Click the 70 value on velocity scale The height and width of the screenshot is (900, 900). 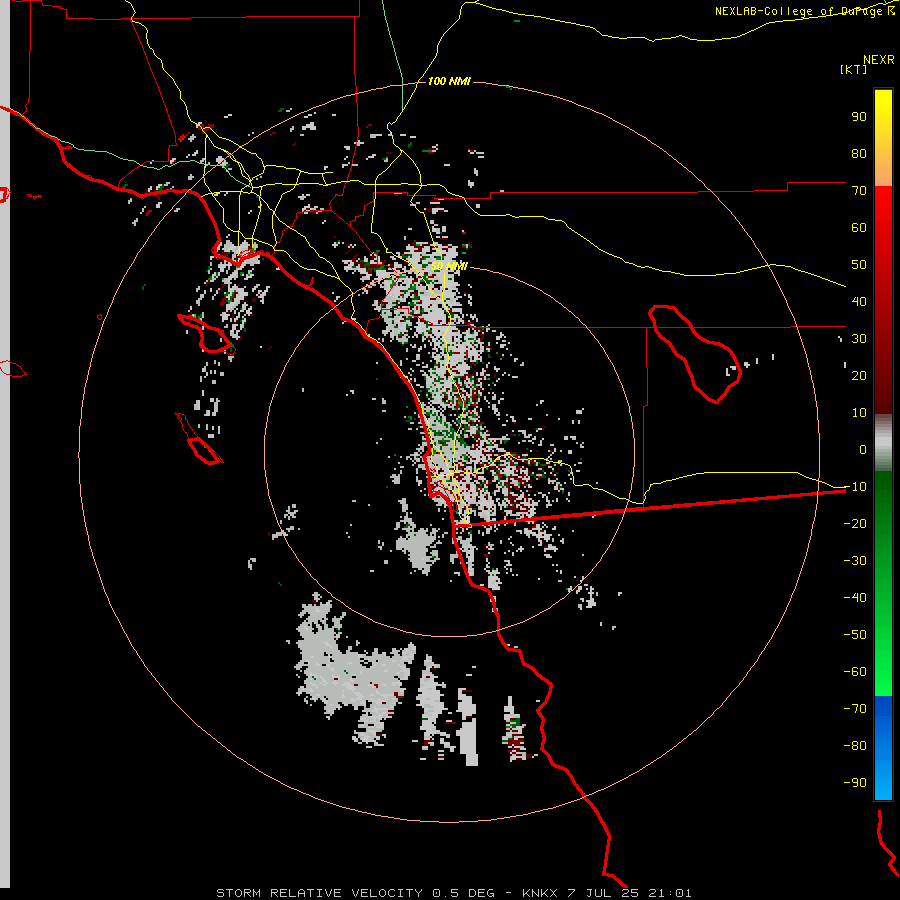click(x=859, y=191)
